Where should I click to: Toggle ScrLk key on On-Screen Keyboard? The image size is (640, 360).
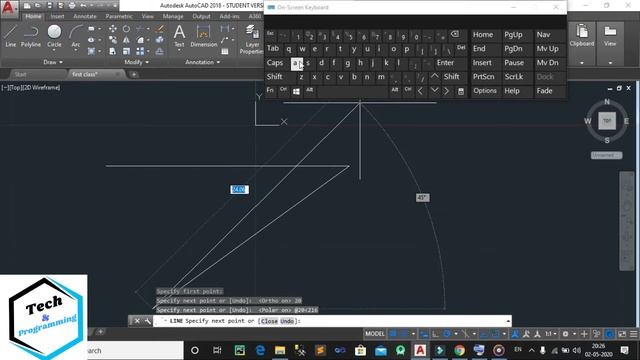pos(513,77)
